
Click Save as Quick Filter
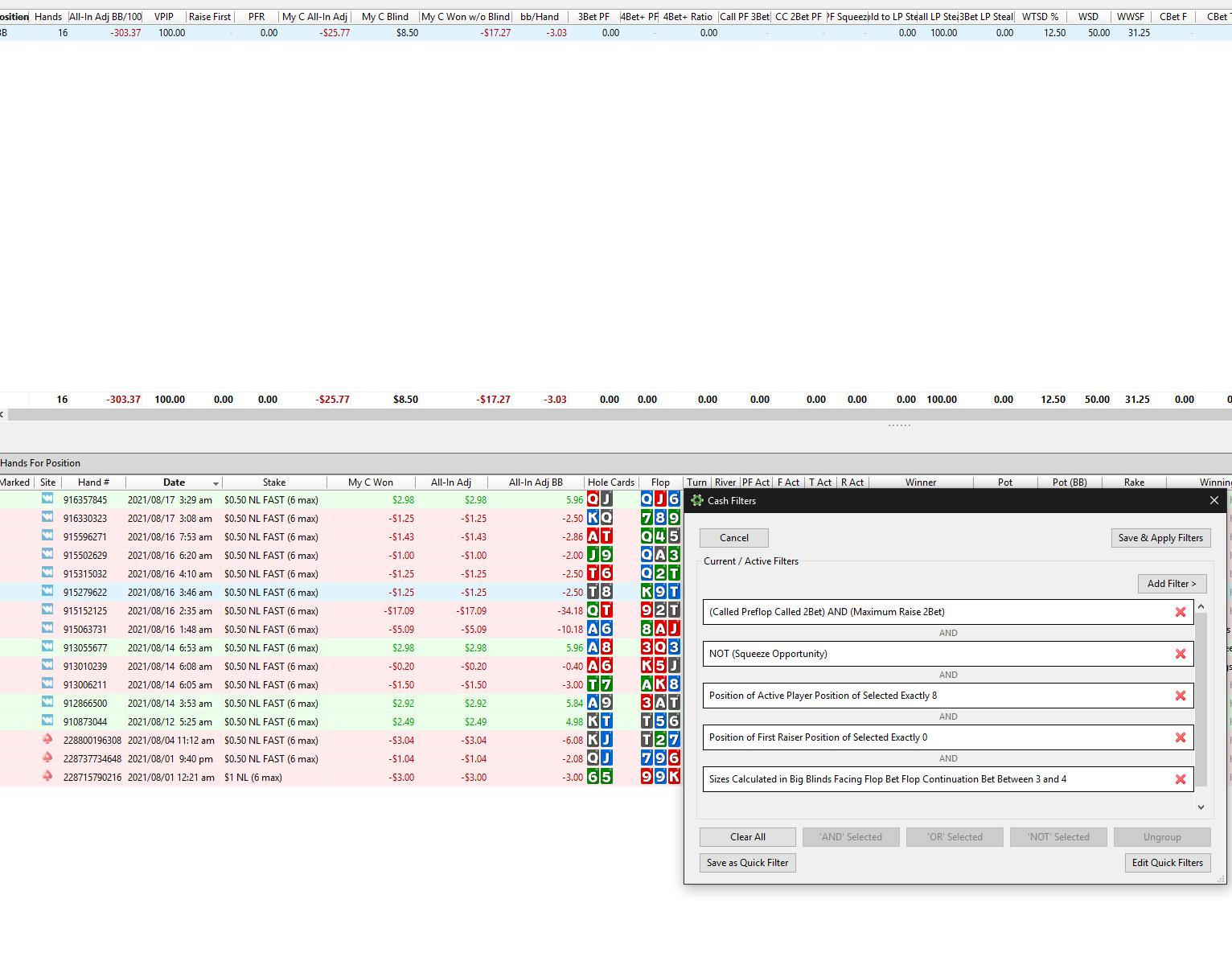tap(748, 863)
